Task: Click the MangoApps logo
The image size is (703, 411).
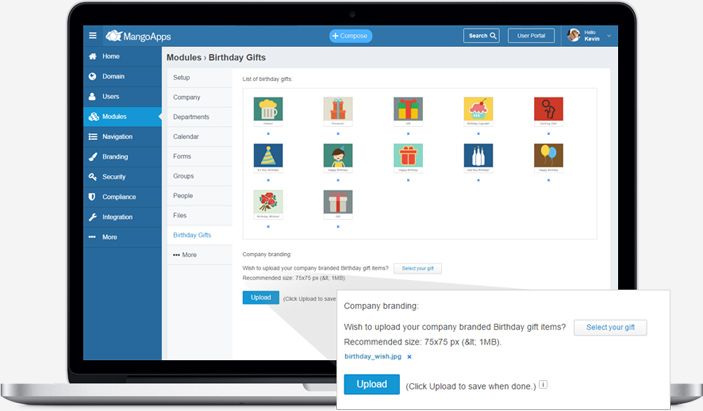Action: [138, 36]
